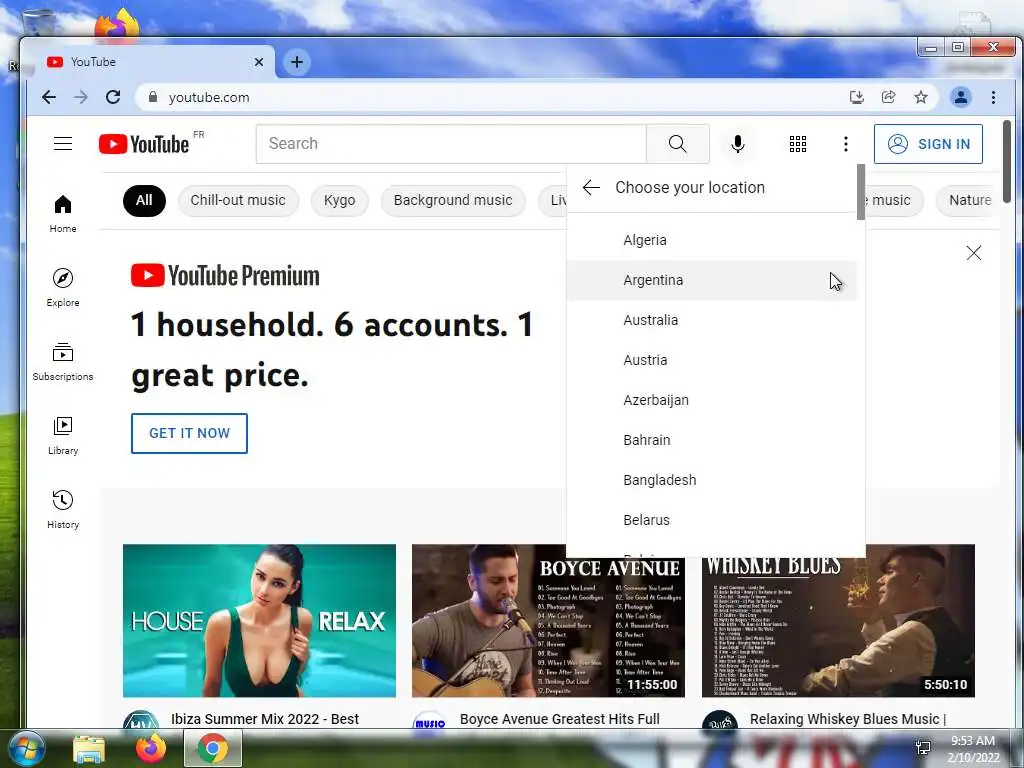Choose Belarus as location
The image size is (1024, 768).
click(x=712, y=520)
